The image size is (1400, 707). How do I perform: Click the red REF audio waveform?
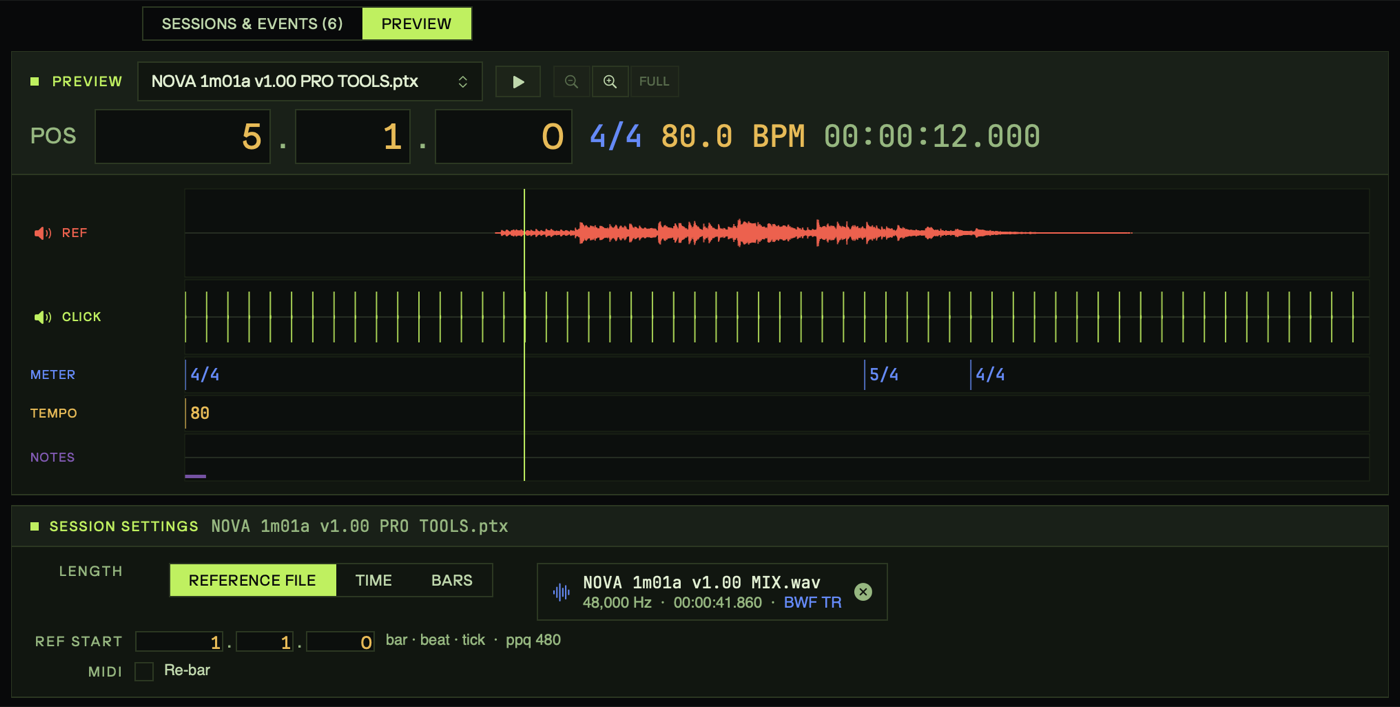pos(813,233)
